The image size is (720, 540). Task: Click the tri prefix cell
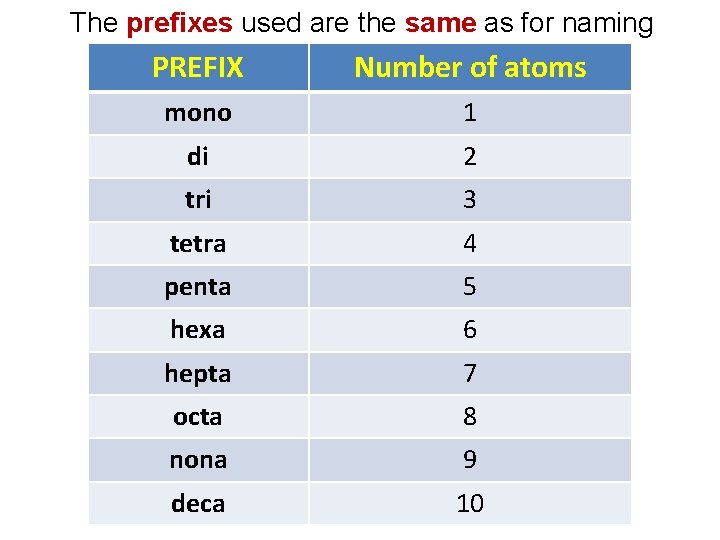click(198, 200)
